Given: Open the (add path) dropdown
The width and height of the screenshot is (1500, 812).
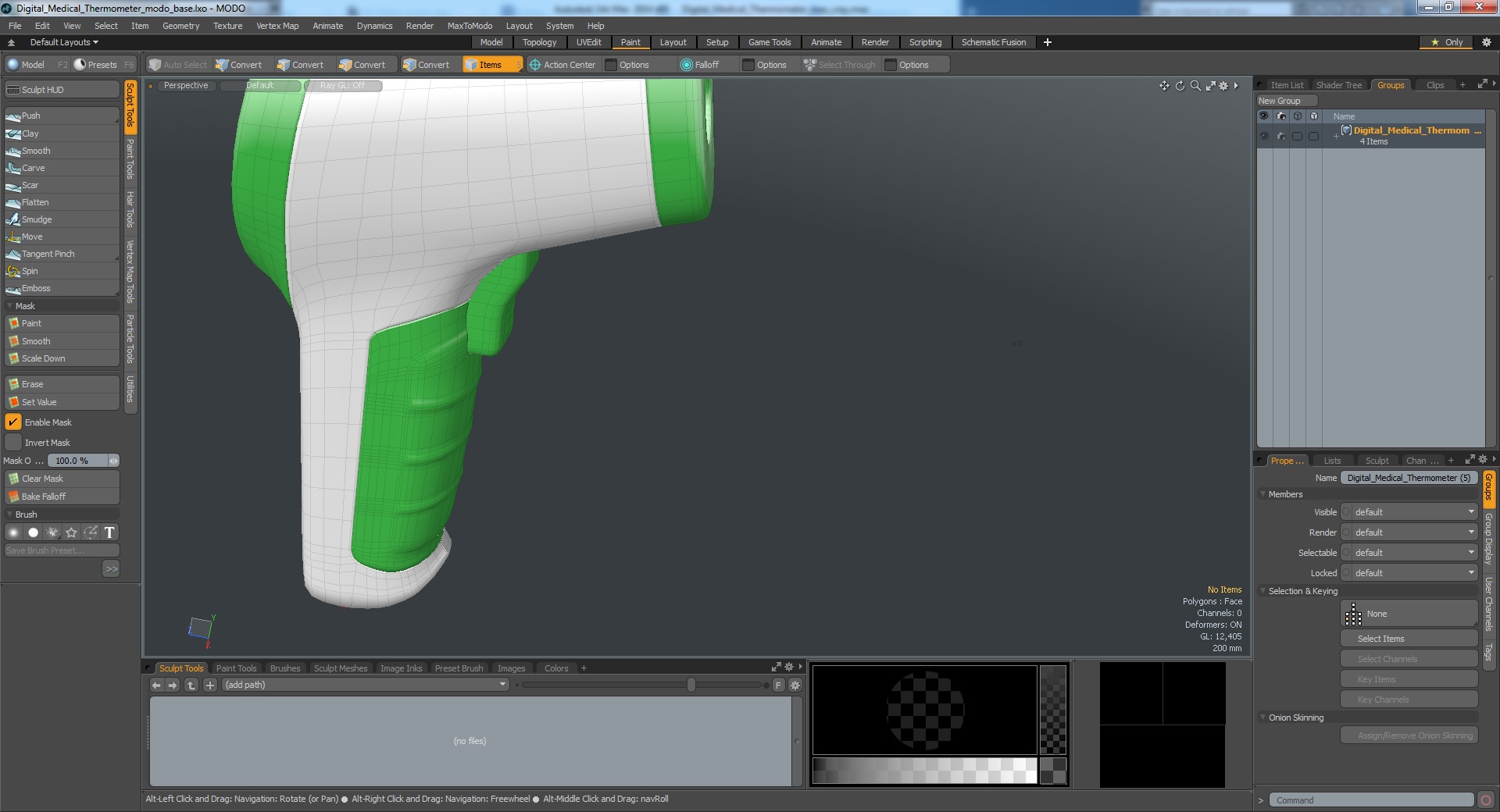Looking at the screenshot, I should coord(366,686).
